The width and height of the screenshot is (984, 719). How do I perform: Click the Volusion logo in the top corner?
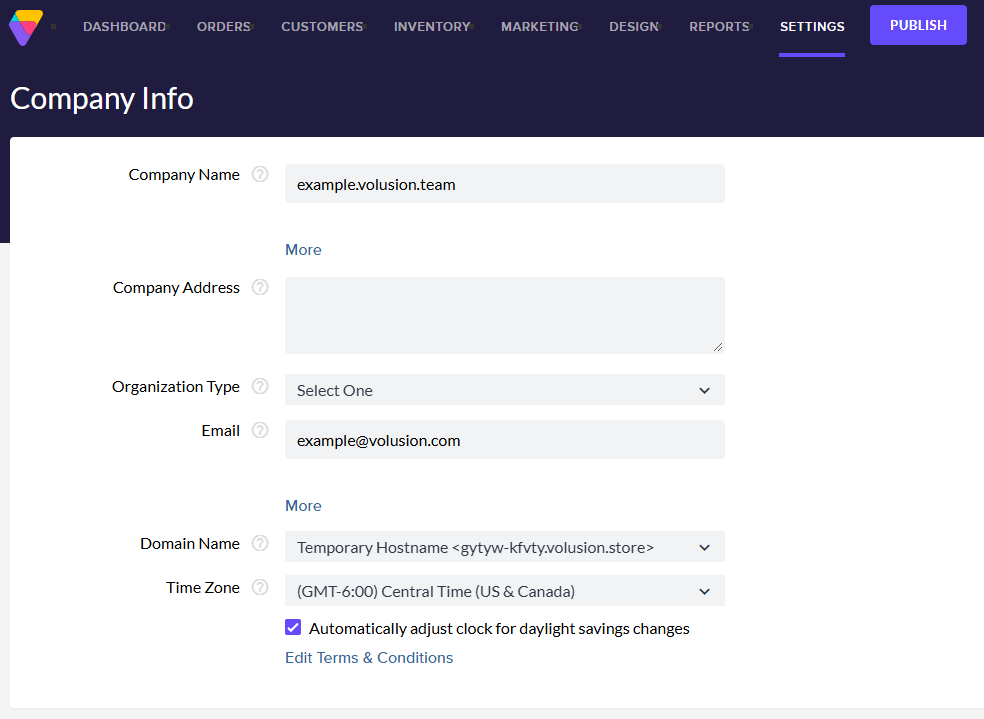click(27, 26)
